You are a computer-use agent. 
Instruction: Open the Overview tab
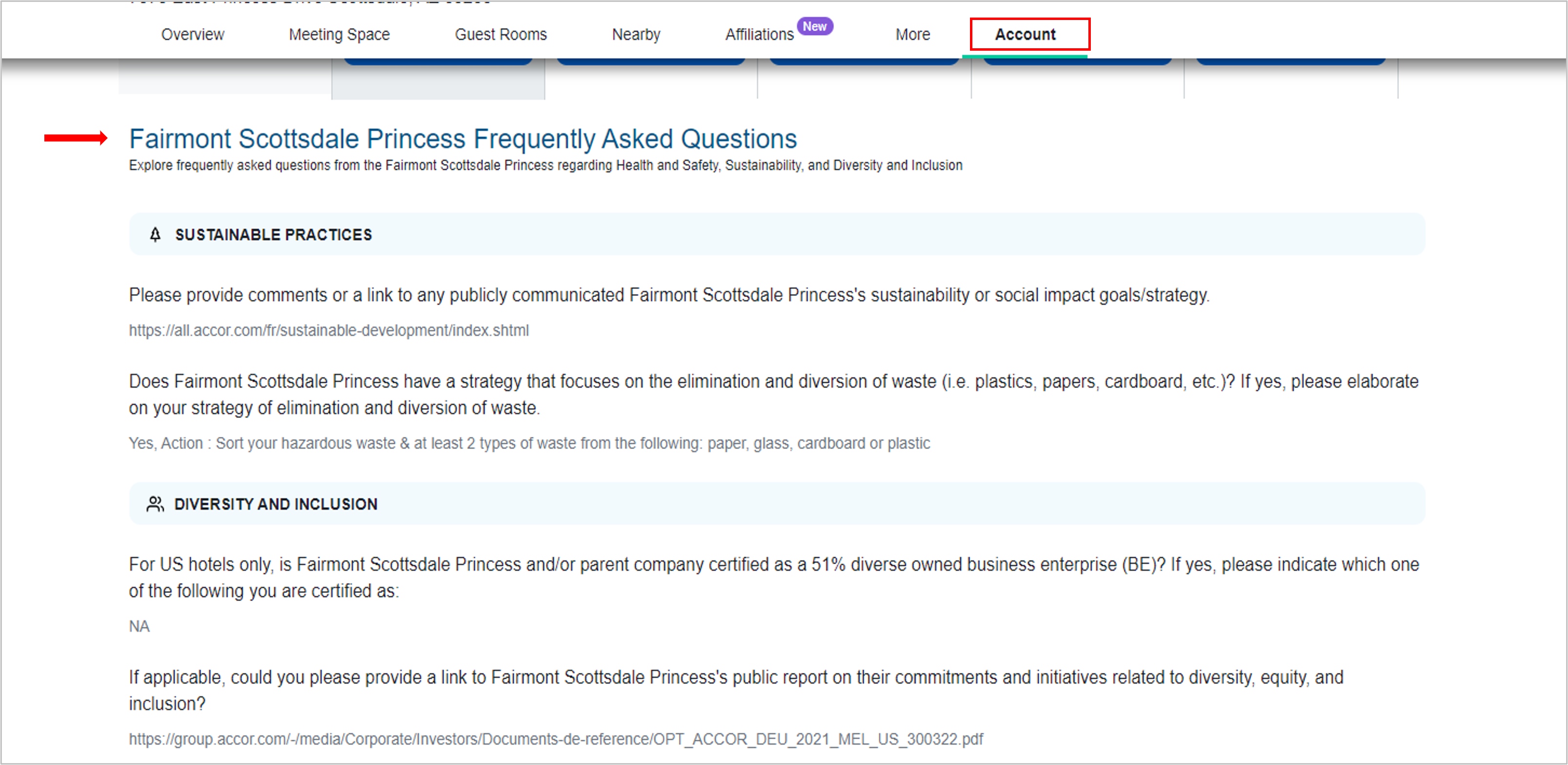(193, 34)
